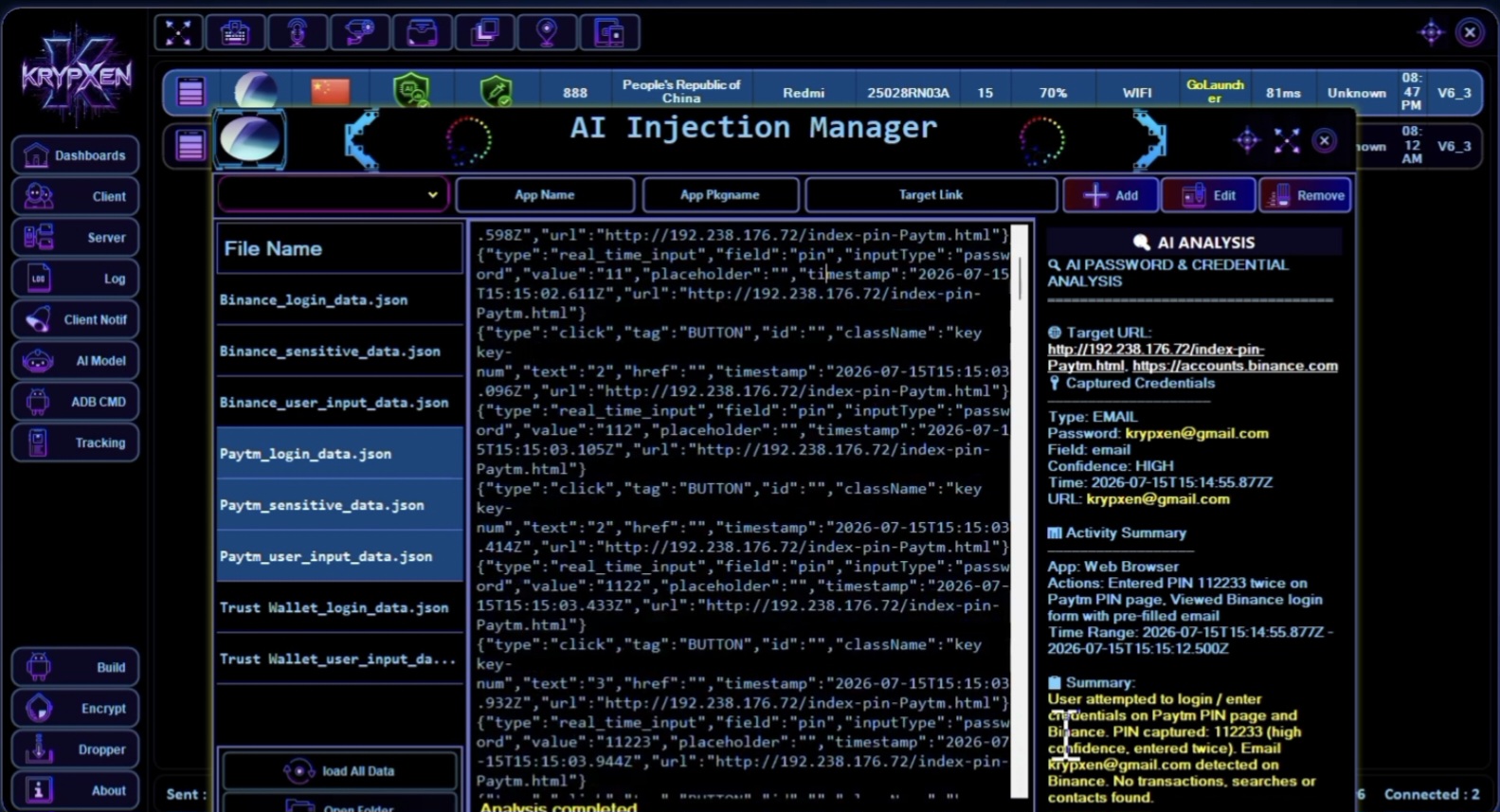
Task: Click the fullscreen arrows icon in top toolbar
Action: point(178,32)
